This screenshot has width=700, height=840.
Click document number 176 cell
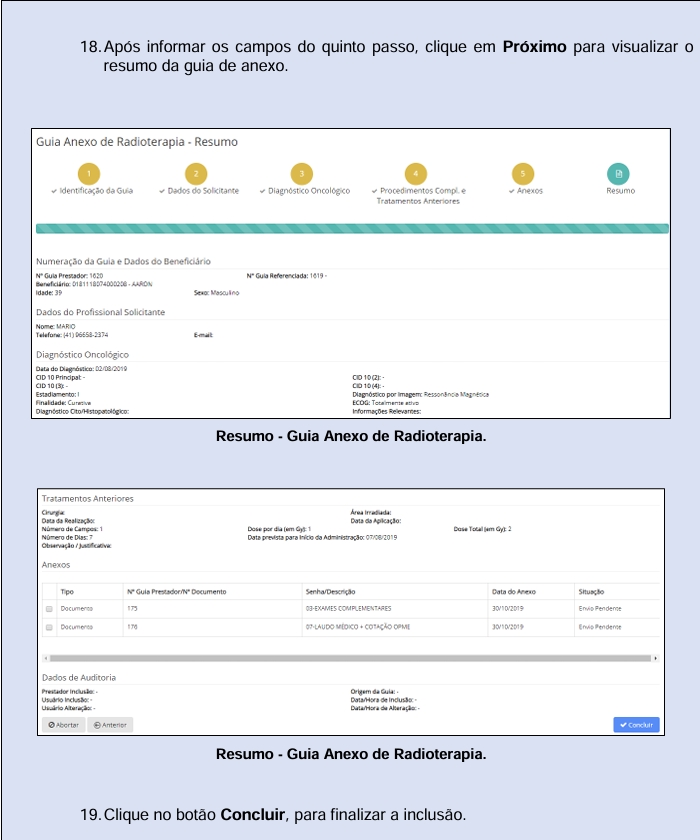(132, 627)
